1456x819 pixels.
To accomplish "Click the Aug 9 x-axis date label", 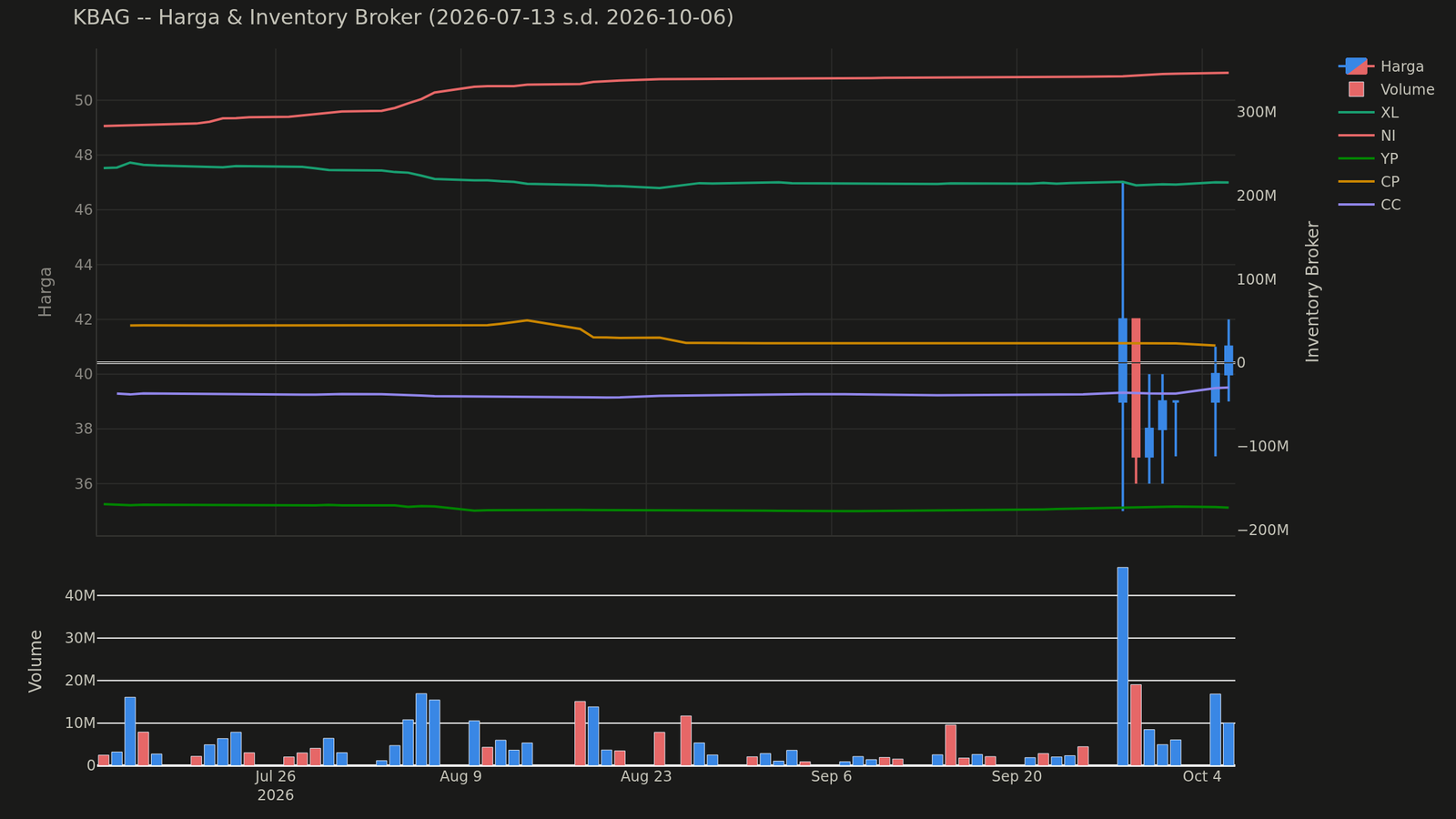I will pyautogui.click(x=460, y=776).
